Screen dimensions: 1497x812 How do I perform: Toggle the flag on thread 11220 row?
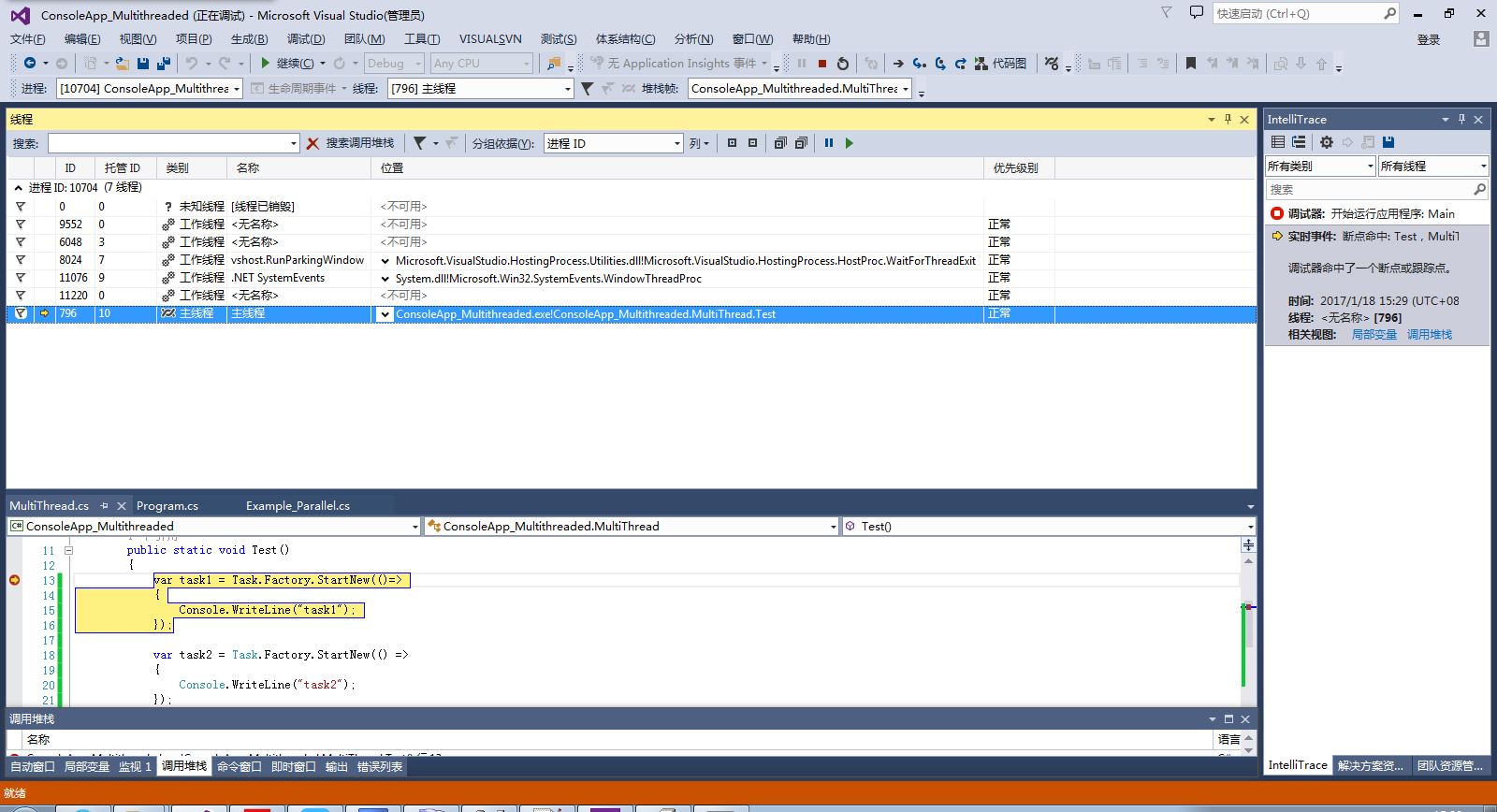tap(20, 296)
